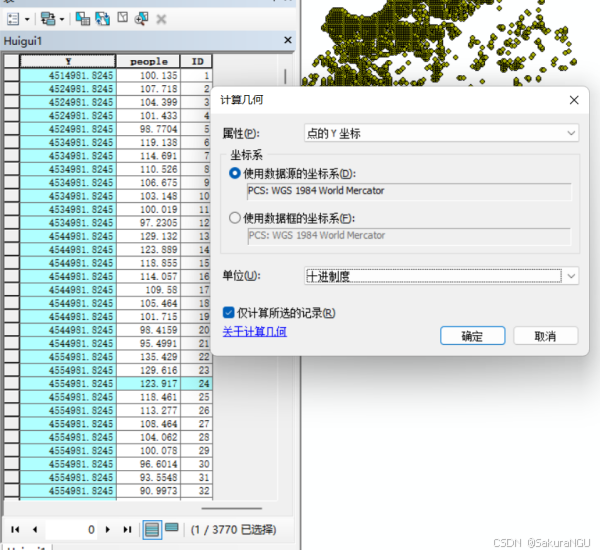Viewport: 600px width, 554px height.
Task: Select 使用数据源的坐标系 radio button
Action: pos(234,173)
